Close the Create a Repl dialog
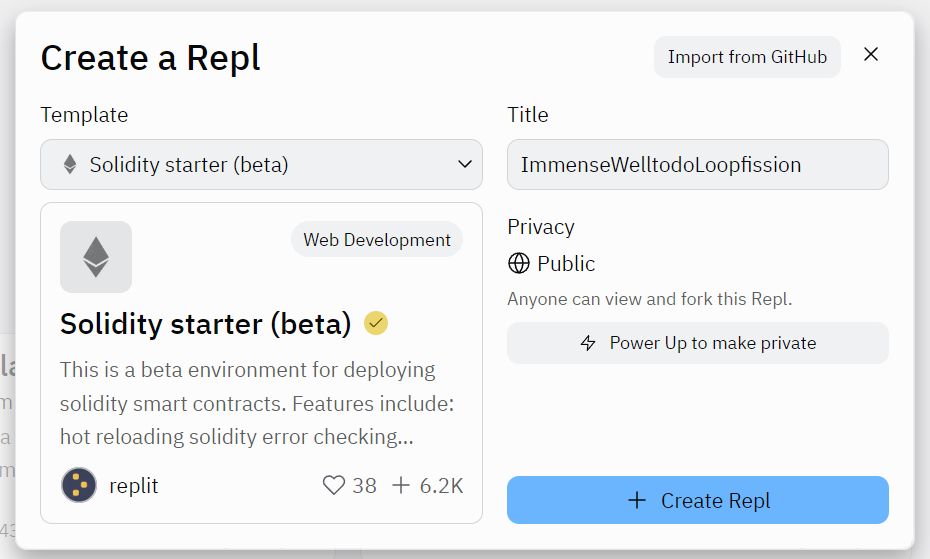 (x=871, y=55)
